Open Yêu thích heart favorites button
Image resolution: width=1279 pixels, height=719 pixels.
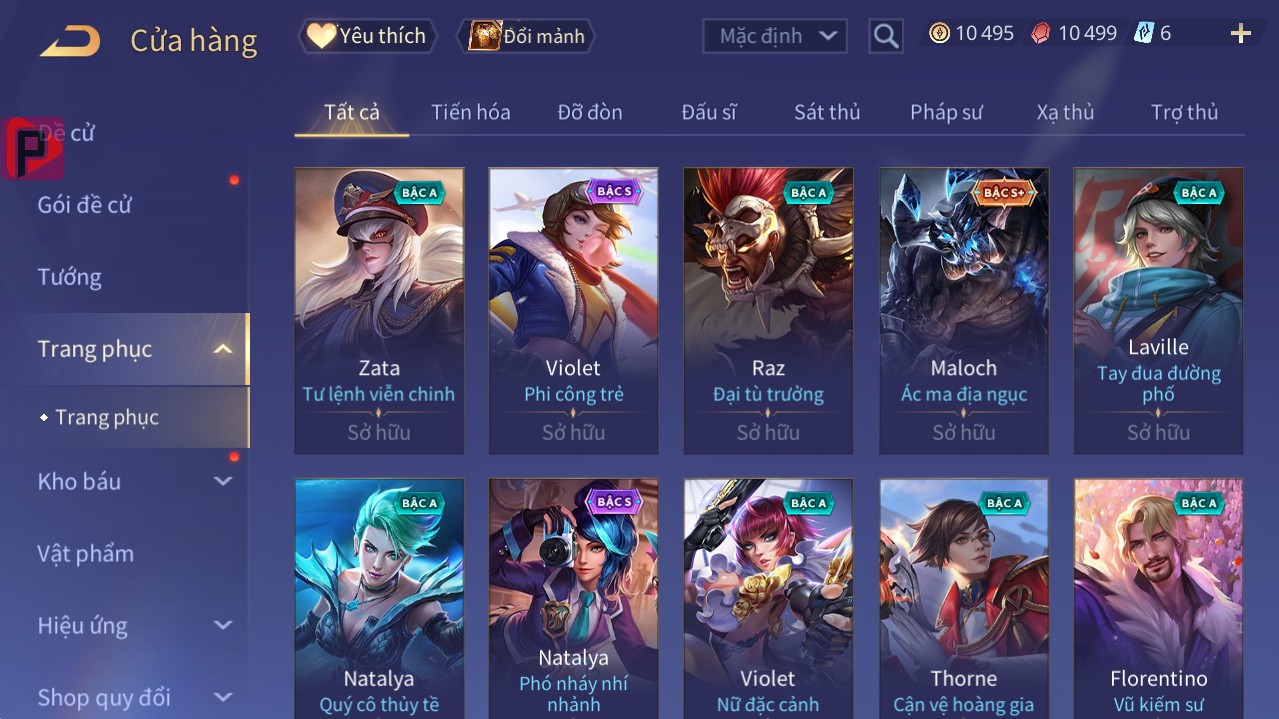pos(367,36)
